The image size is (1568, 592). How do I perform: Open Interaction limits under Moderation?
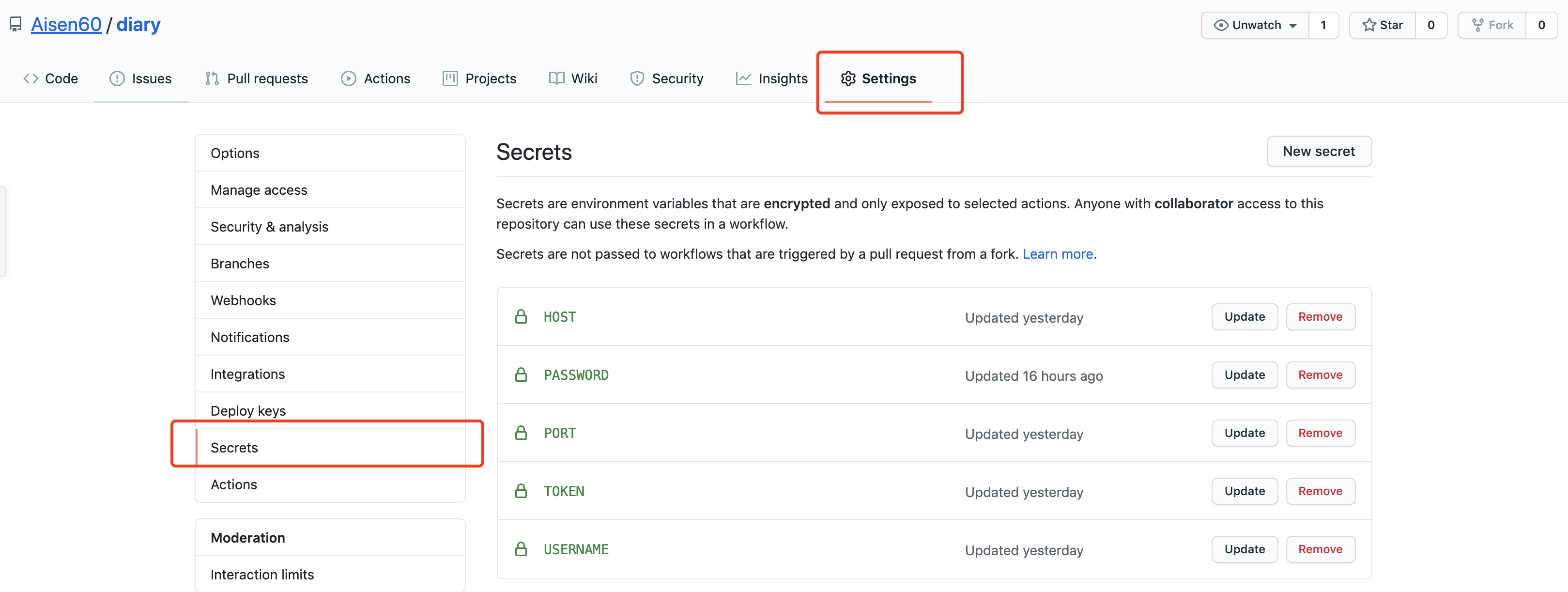click(330, 575)
